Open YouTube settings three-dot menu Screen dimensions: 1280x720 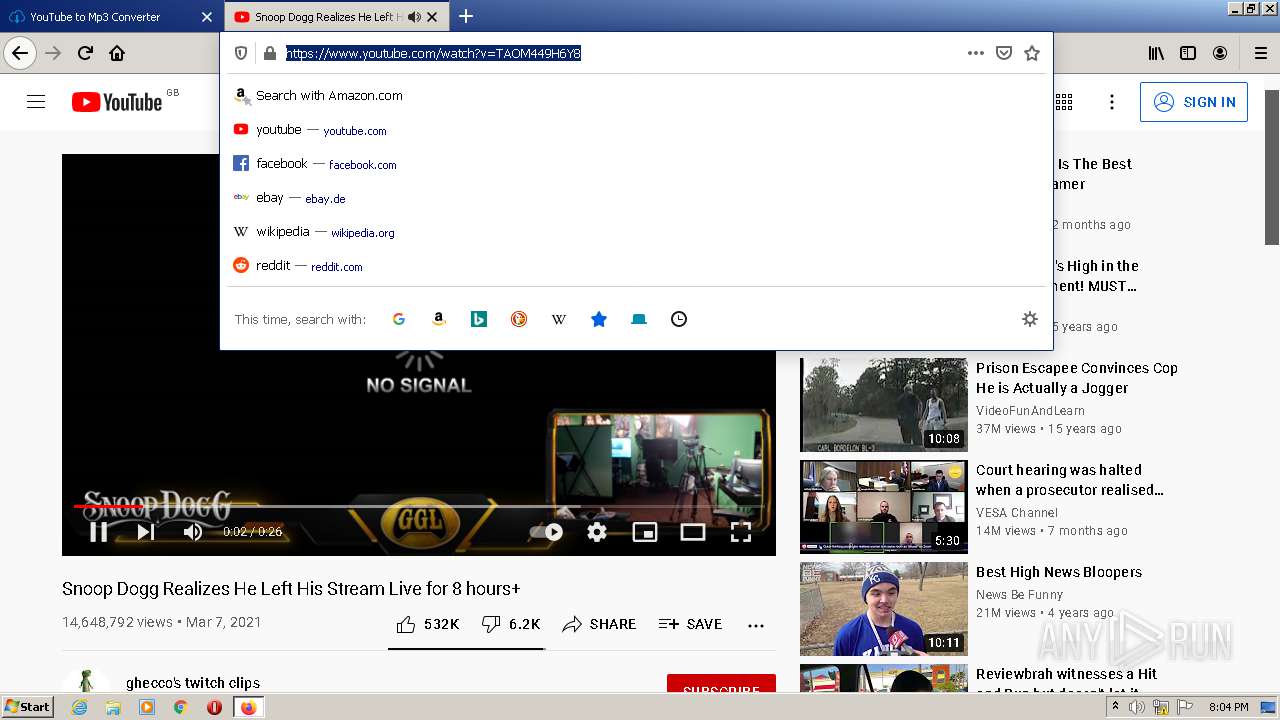[1112, 102]
